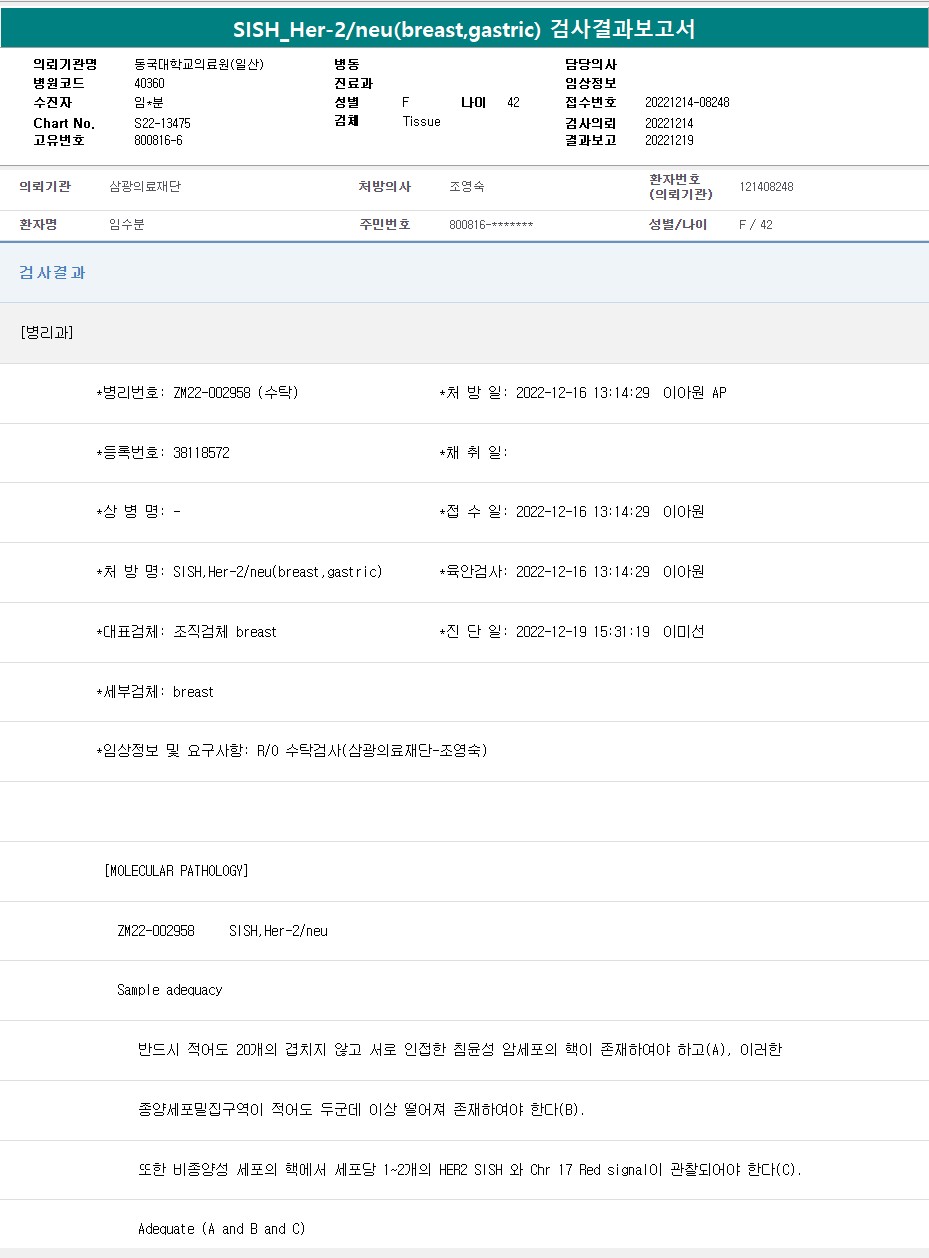Image resolution: width=929 pixels, height=1258 pixels.
Task: Select the '*육안검사' timestamp line
Action: (571, 572)
